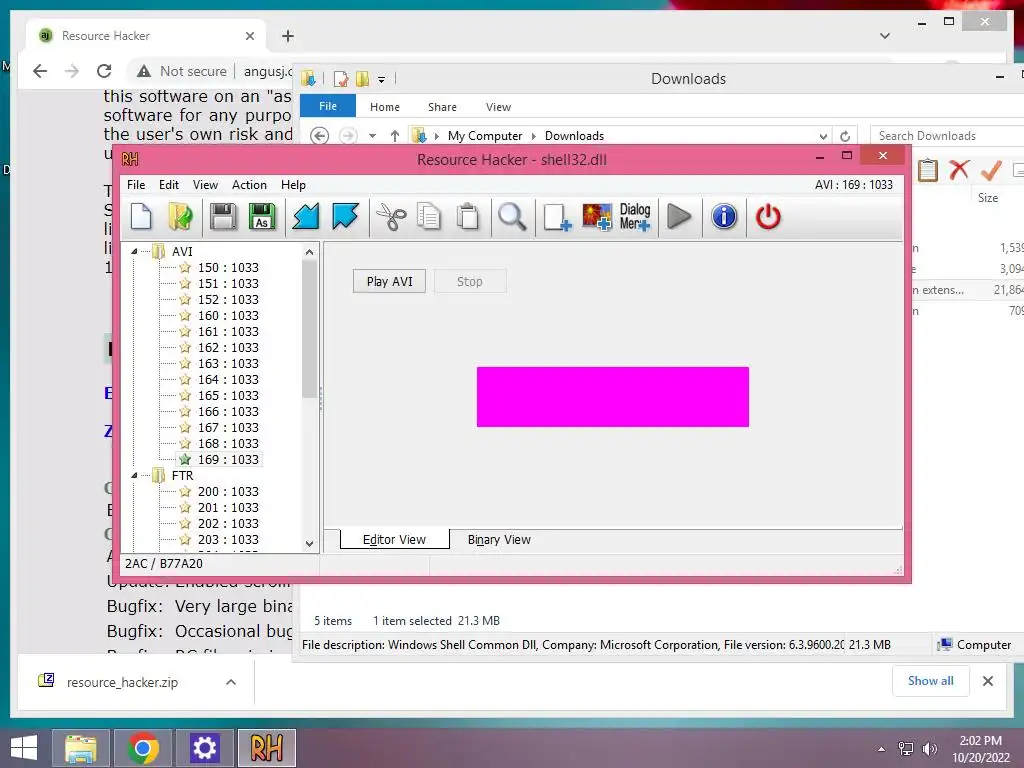This screenshot has width=1024, height=768.
Task: Collapse the FTR tree folder
Action: click(135, 475)
